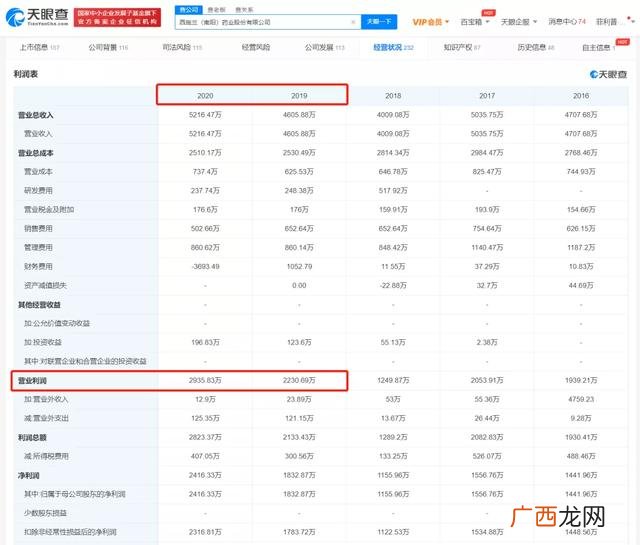
Task: Click 营业总收入 value 5216.47万 for 2020
Action: (x=205, y=115)
